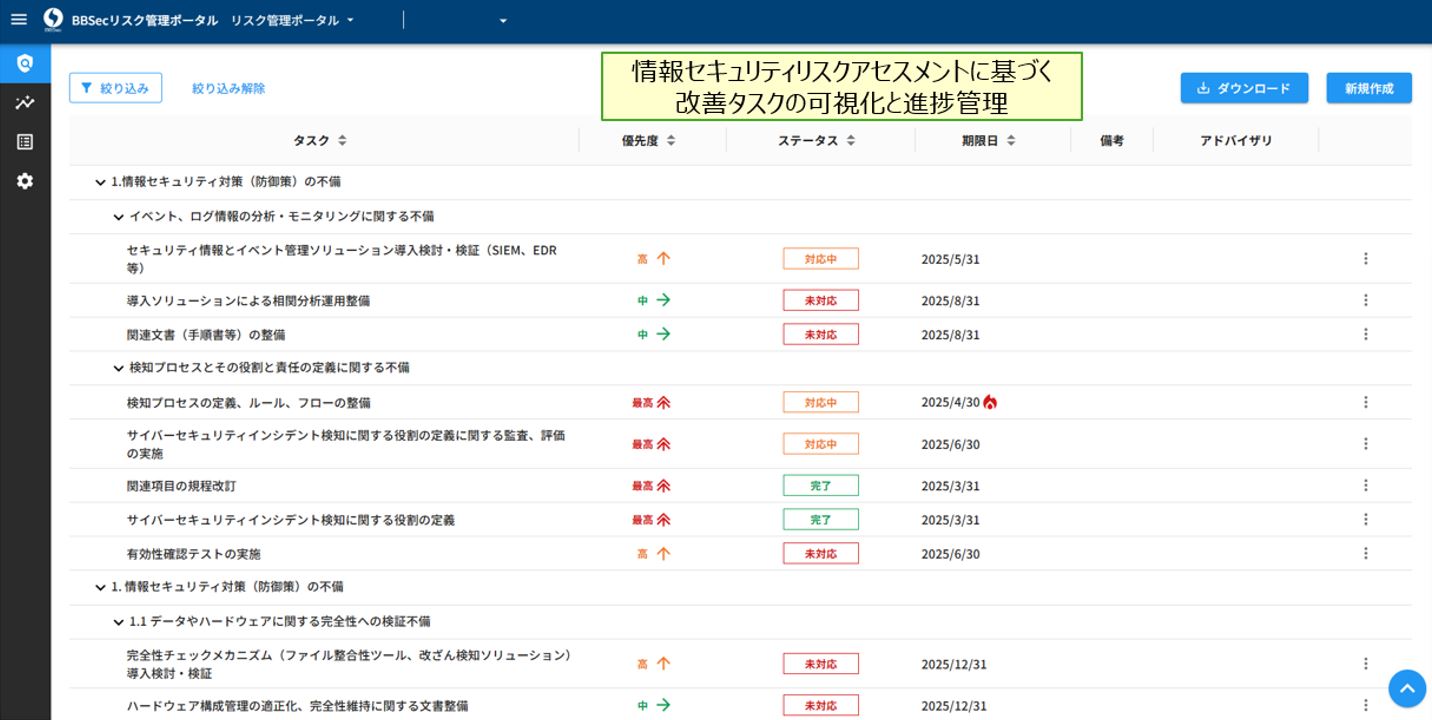1432x720 pixels.
Task: Click the 新規作成 button
Action: point(1368,88)
